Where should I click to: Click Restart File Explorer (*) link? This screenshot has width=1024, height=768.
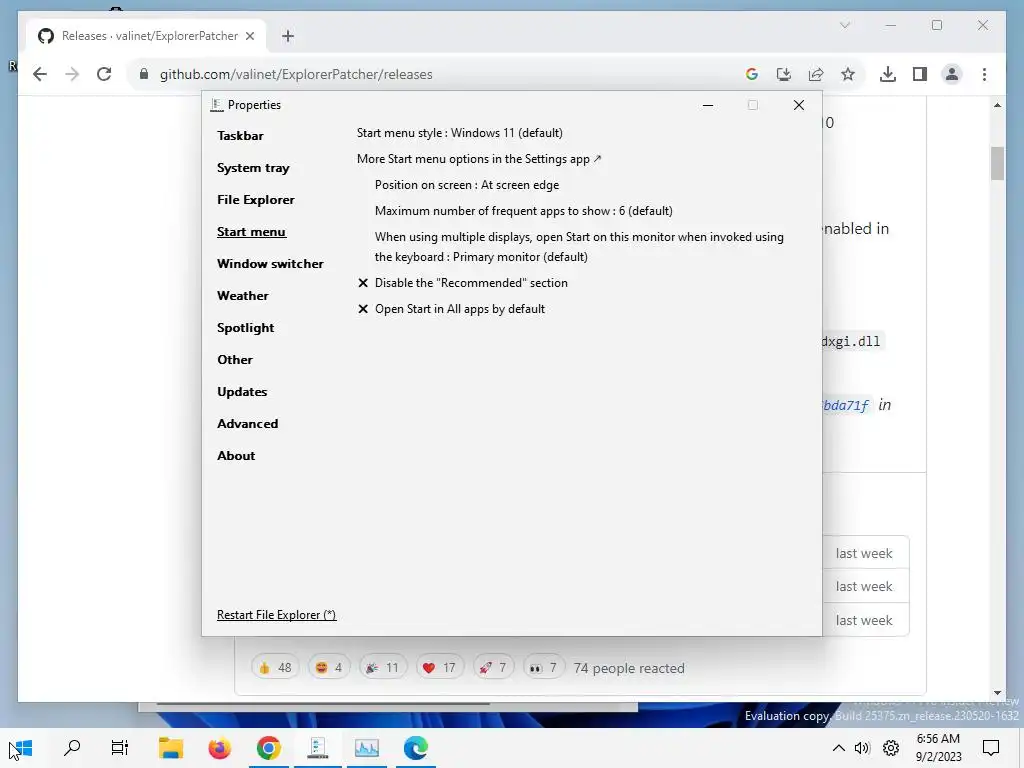coord(276,615)
